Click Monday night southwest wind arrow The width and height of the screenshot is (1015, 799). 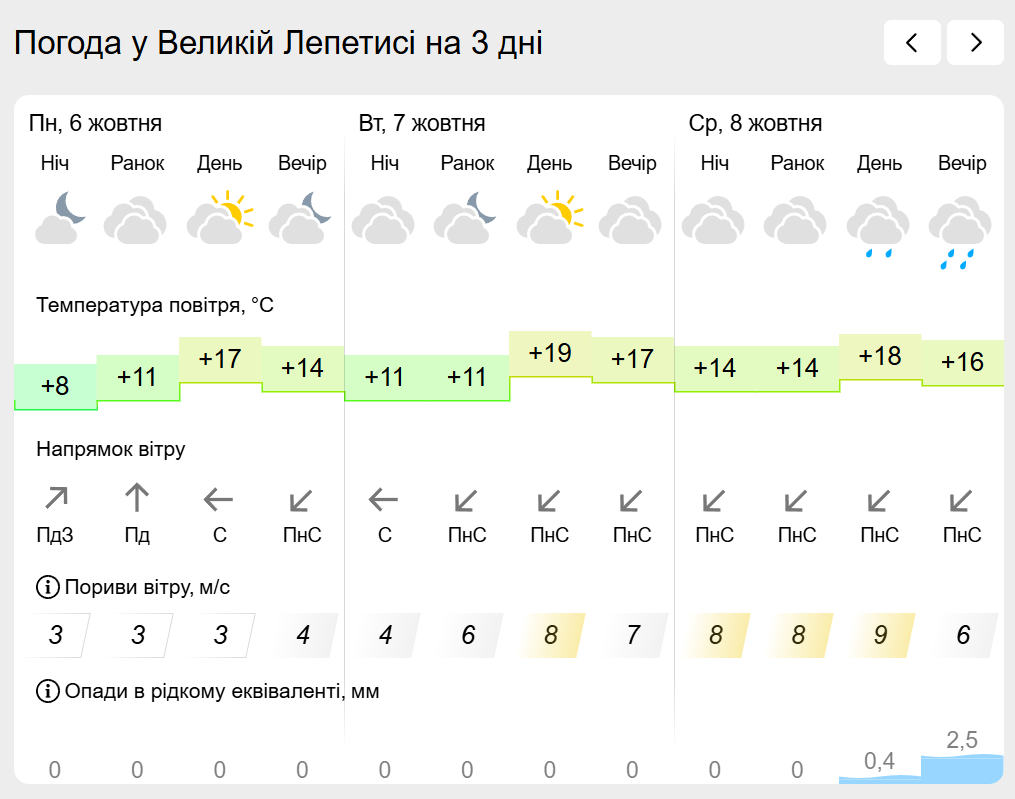click(x=56, y=498)
